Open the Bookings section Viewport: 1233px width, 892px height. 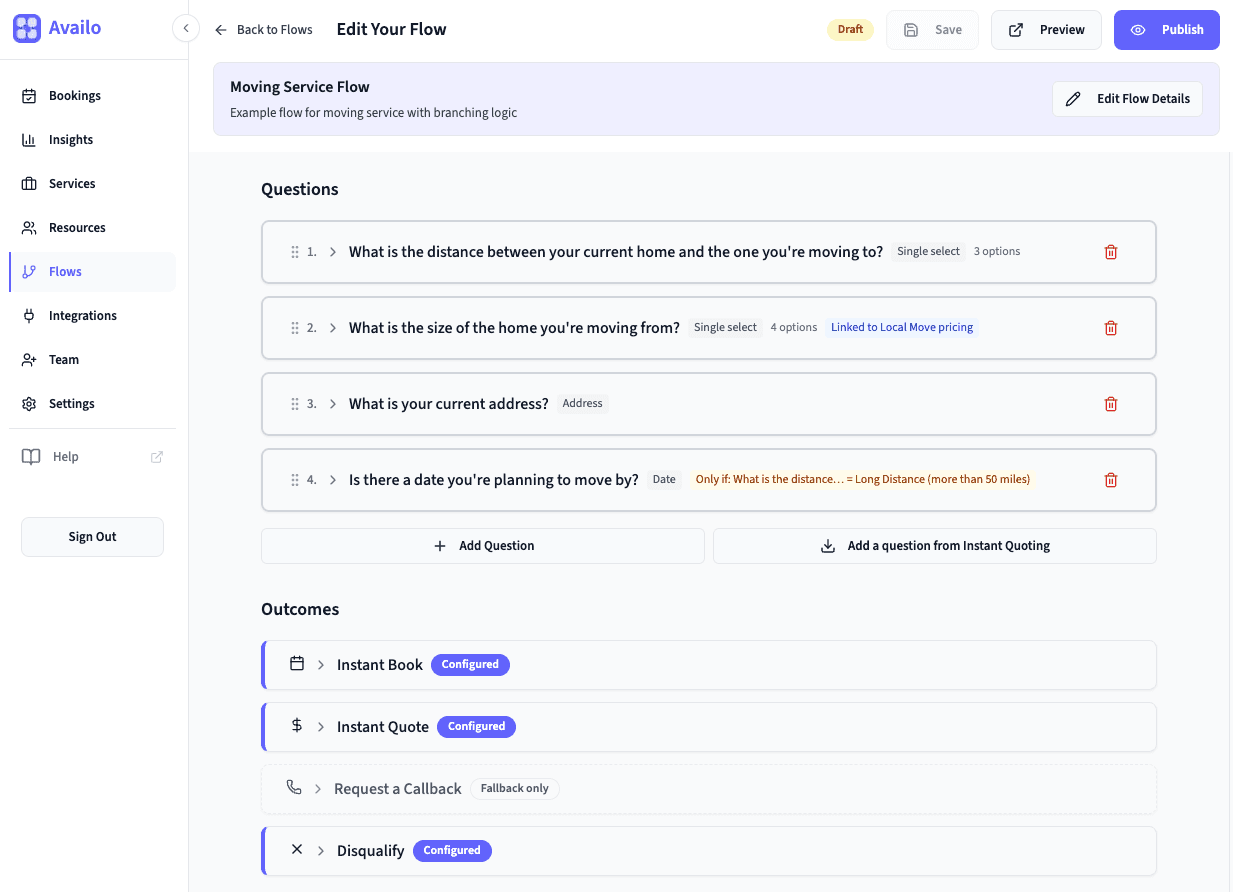click(x=27, y=95)
